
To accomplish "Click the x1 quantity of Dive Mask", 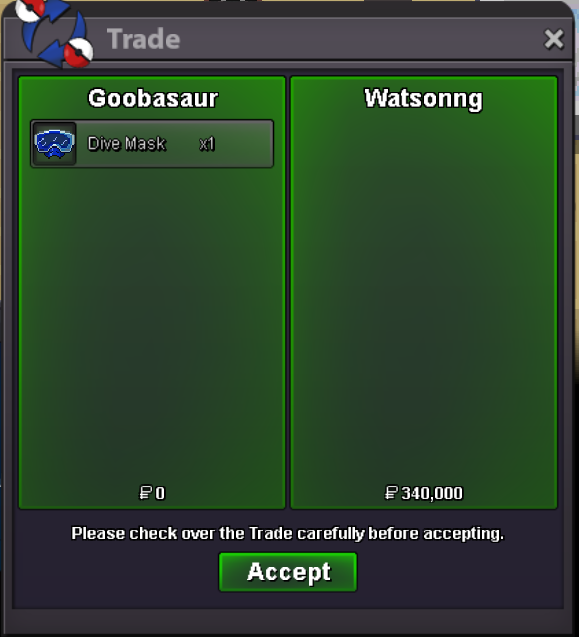I will 207,144.
